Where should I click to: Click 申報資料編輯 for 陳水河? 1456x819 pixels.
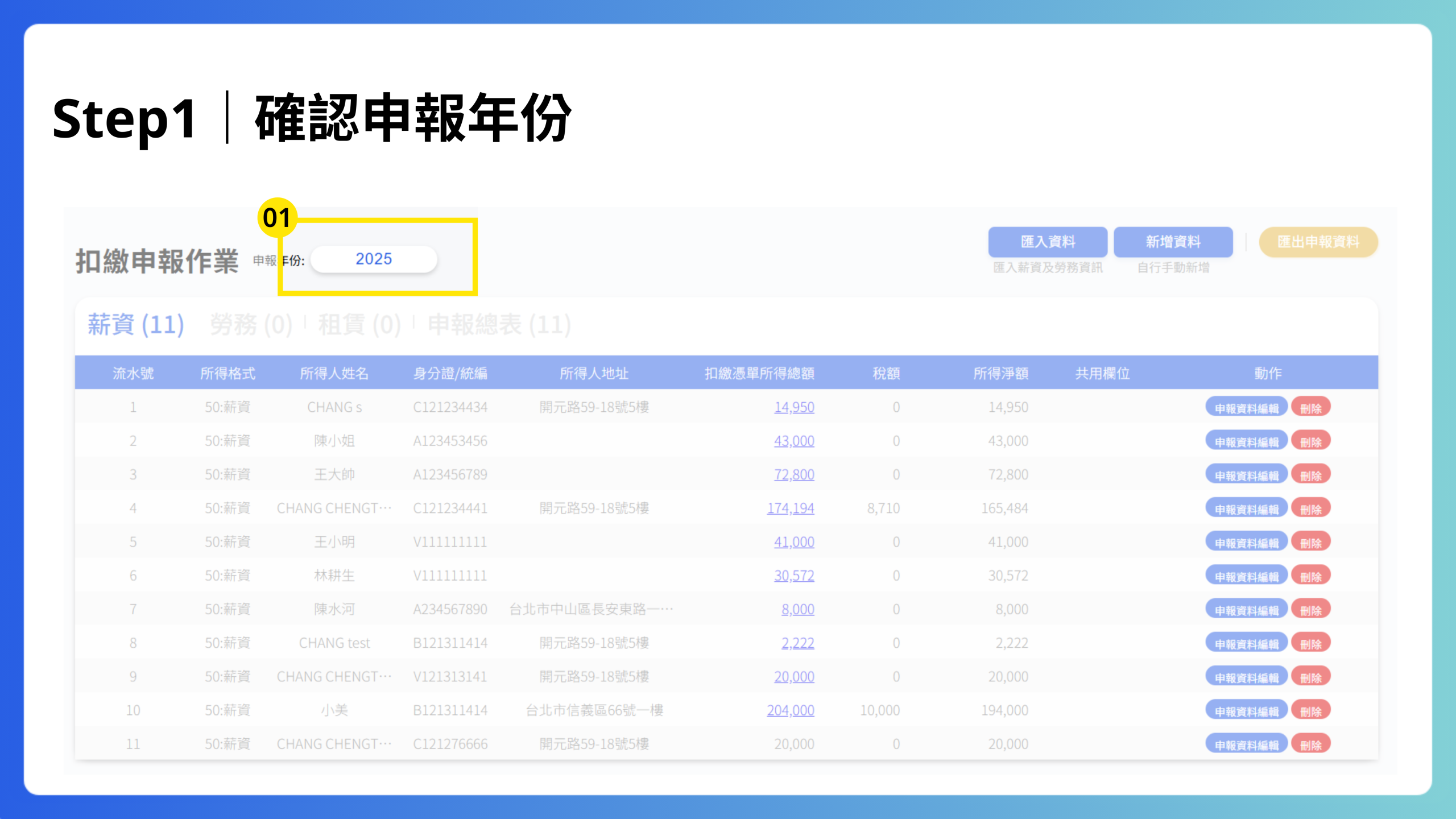pyautogui.click(x=1246, y=610)
